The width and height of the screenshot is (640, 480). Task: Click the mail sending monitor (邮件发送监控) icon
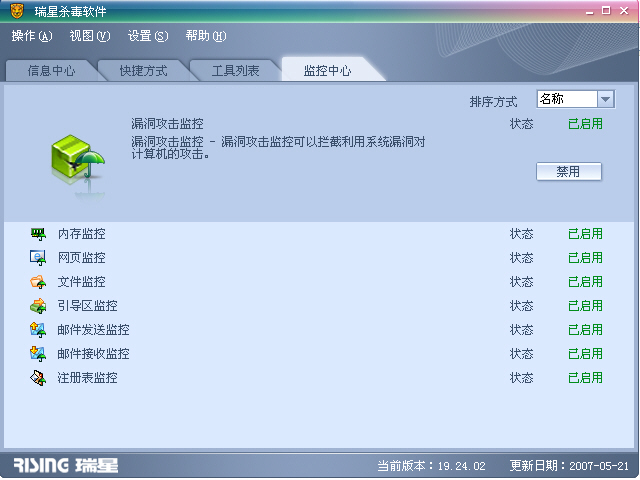click(x=38, y=330)
